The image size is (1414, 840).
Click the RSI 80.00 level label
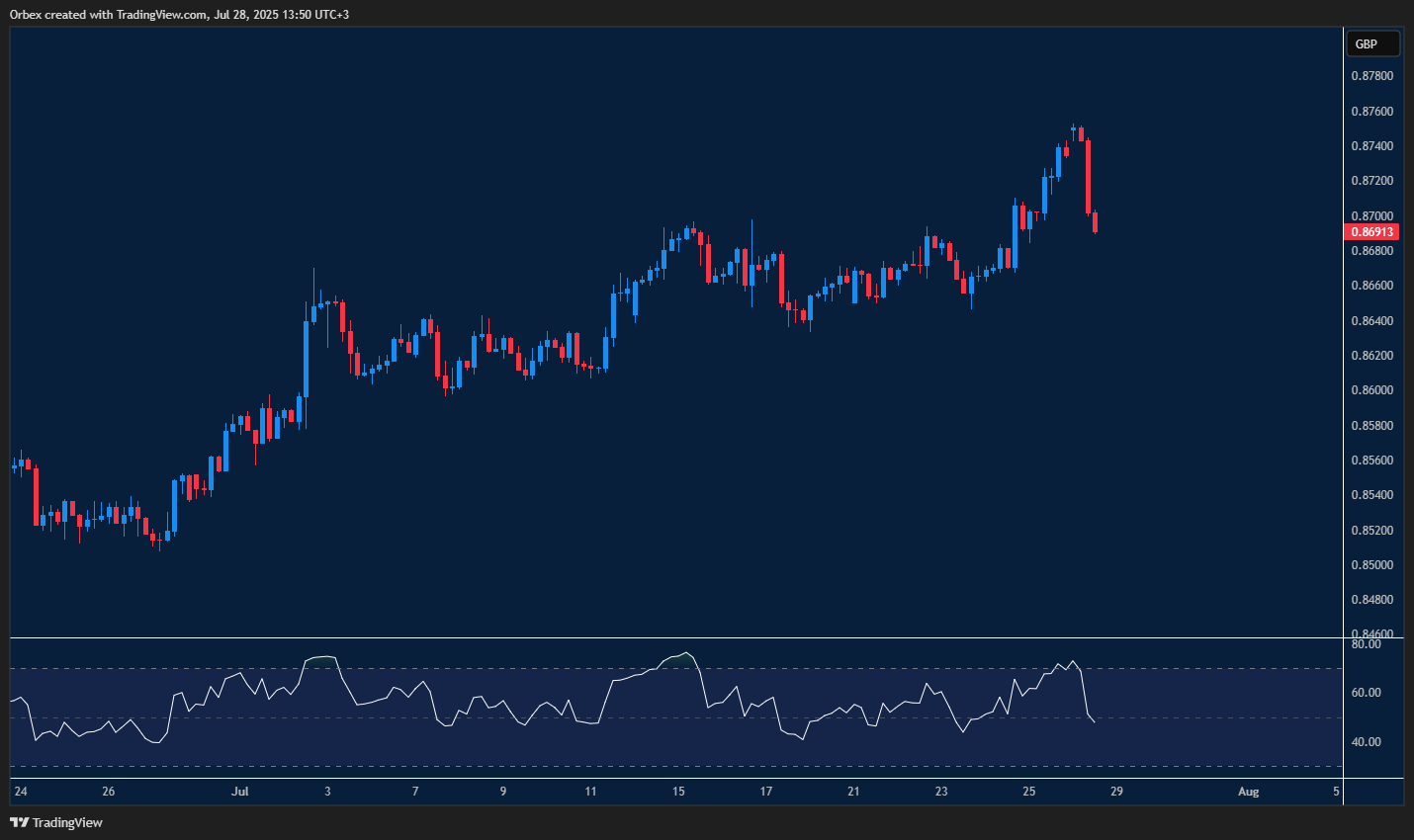(x=1365, y=643)
